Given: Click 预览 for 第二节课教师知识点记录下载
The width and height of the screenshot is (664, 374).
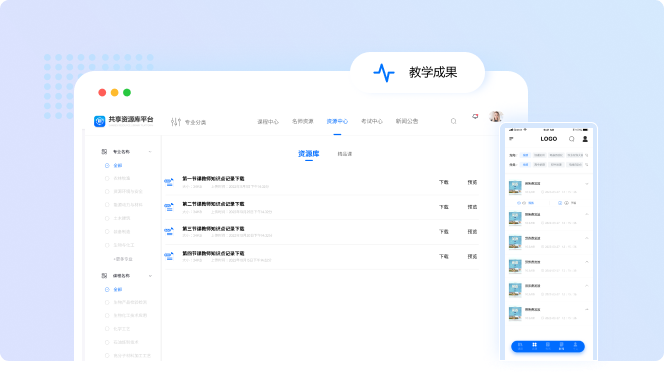Looking at the screenshot, I should 472,207.
